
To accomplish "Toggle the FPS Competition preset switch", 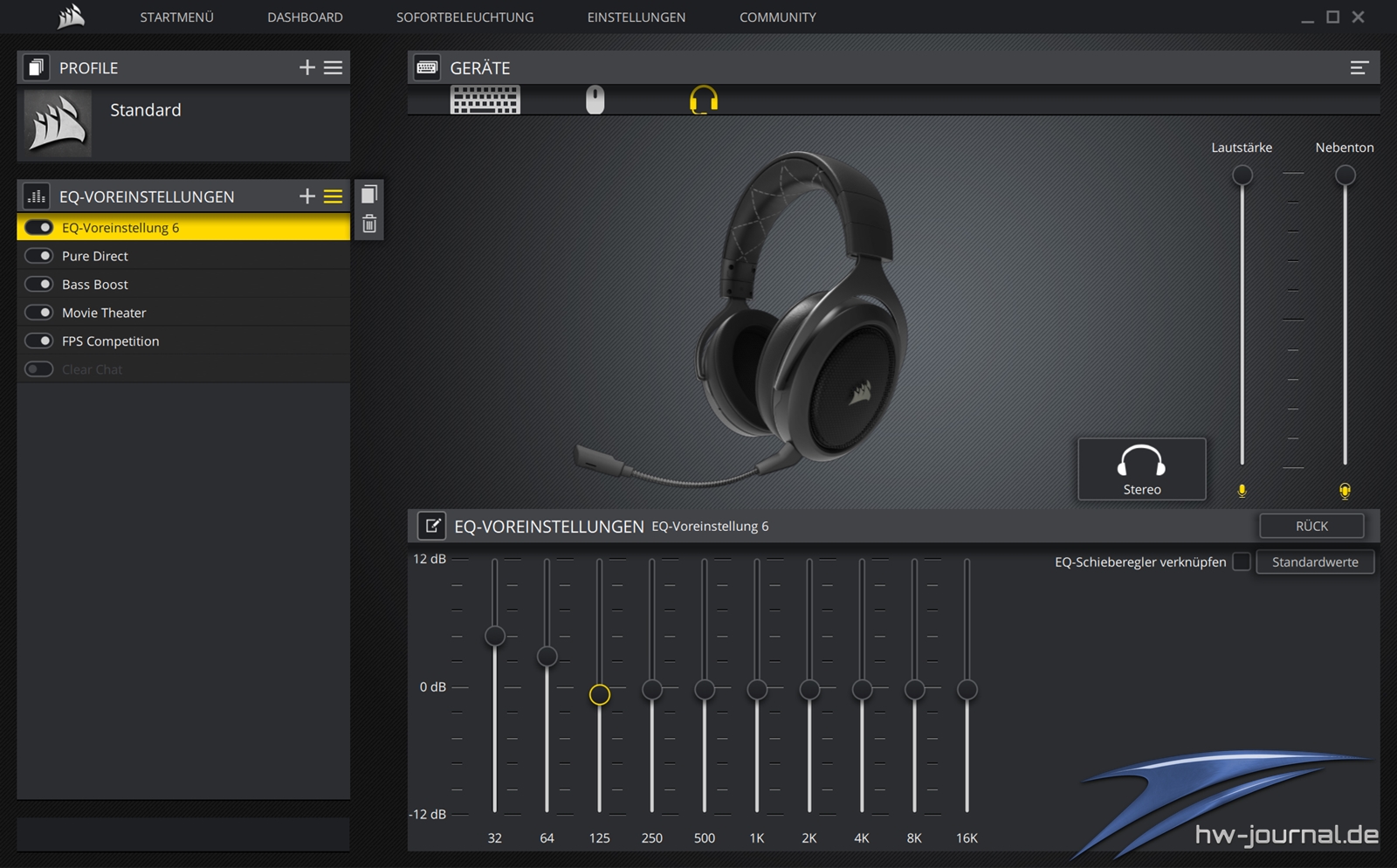I will pos(39,341).
